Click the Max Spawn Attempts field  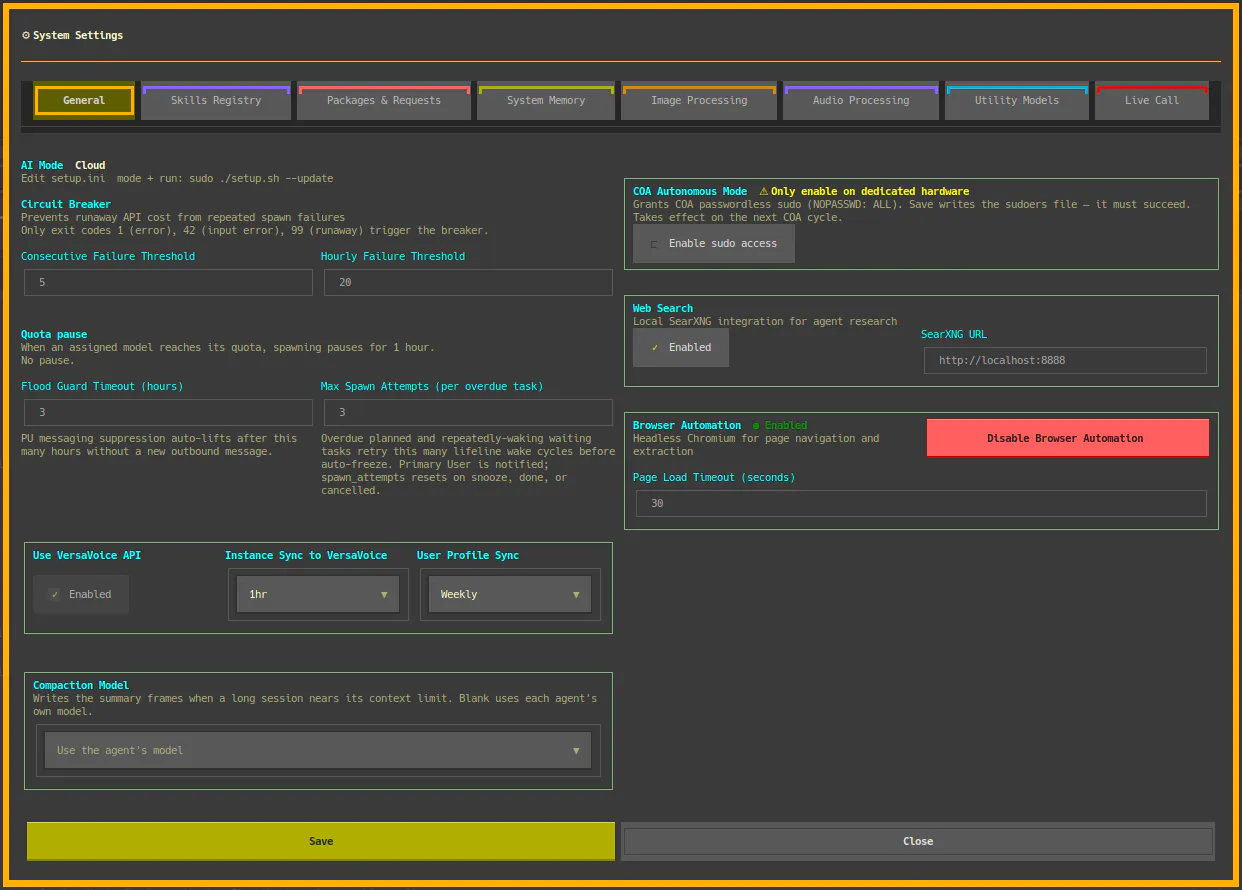468,412
